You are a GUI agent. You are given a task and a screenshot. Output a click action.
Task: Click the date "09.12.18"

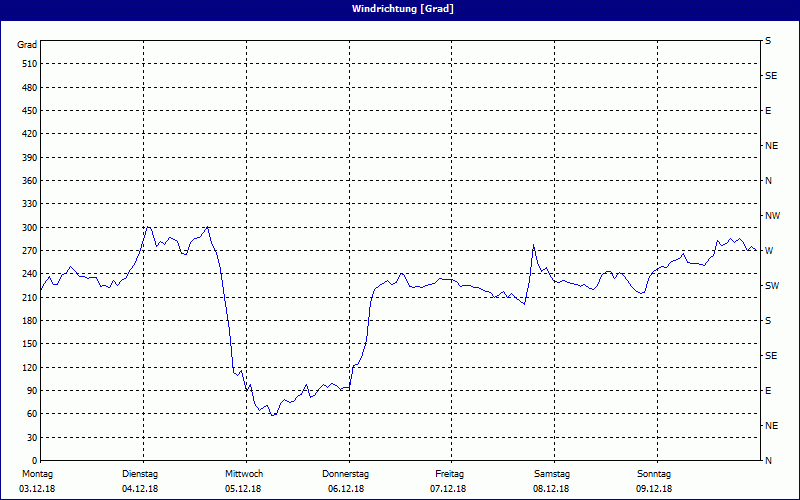pyautogui.click(x=654, y=489)
